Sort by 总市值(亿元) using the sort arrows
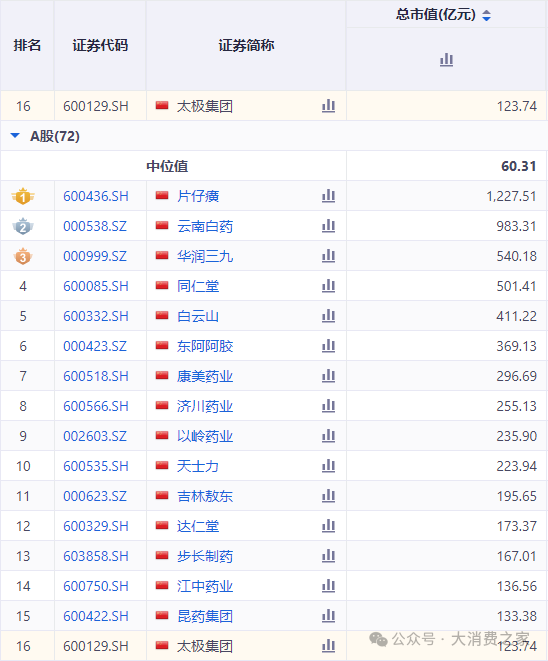The image size is (548, 661). click(486, 16)
